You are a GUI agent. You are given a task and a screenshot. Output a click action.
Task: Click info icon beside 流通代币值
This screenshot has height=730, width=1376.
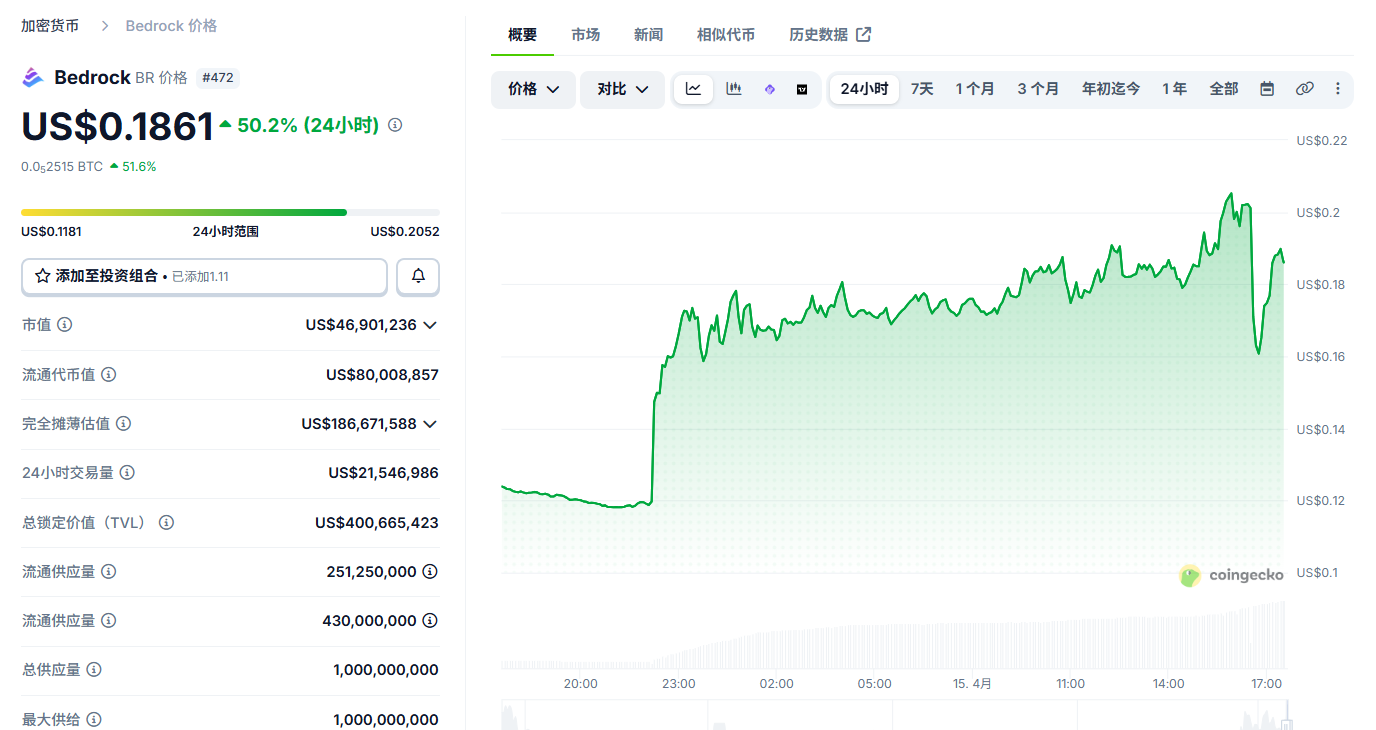point(108,374)
